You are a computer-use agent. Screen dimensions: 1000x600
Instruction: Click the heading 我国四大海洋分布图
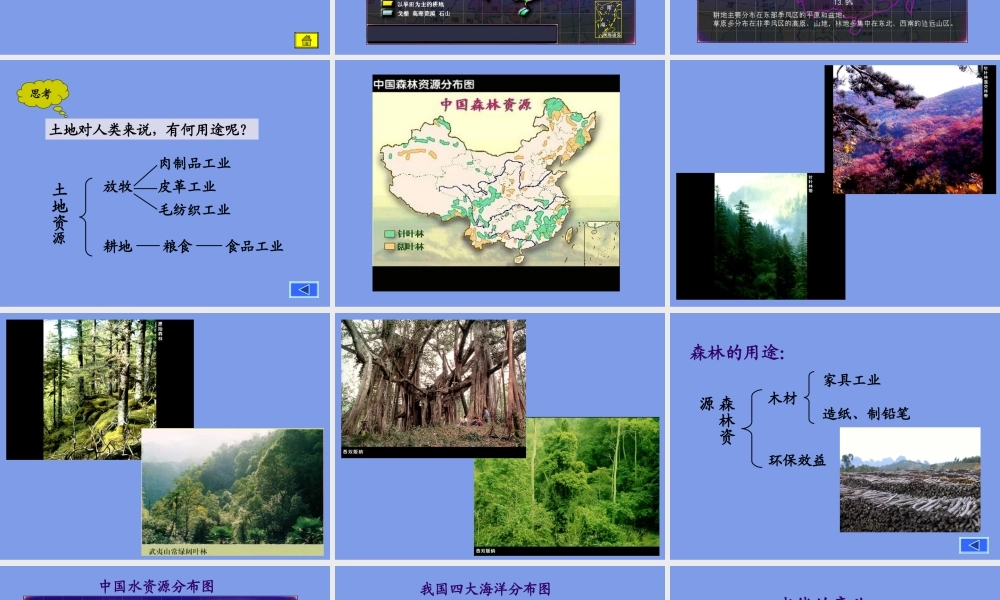[485, 589]
